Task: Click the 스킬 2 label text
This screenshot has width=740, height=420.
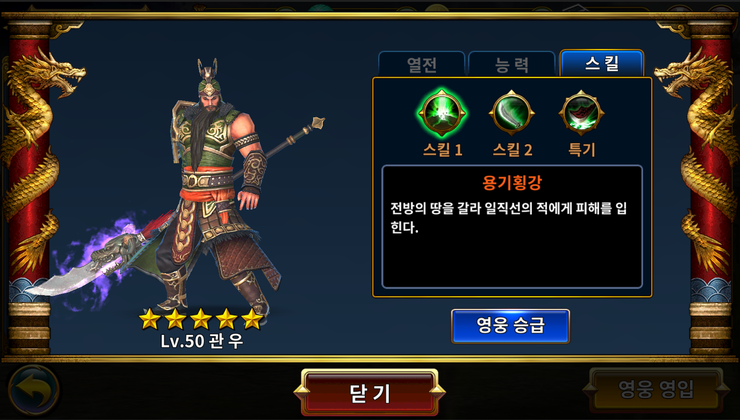Action: tap(512, 150)
